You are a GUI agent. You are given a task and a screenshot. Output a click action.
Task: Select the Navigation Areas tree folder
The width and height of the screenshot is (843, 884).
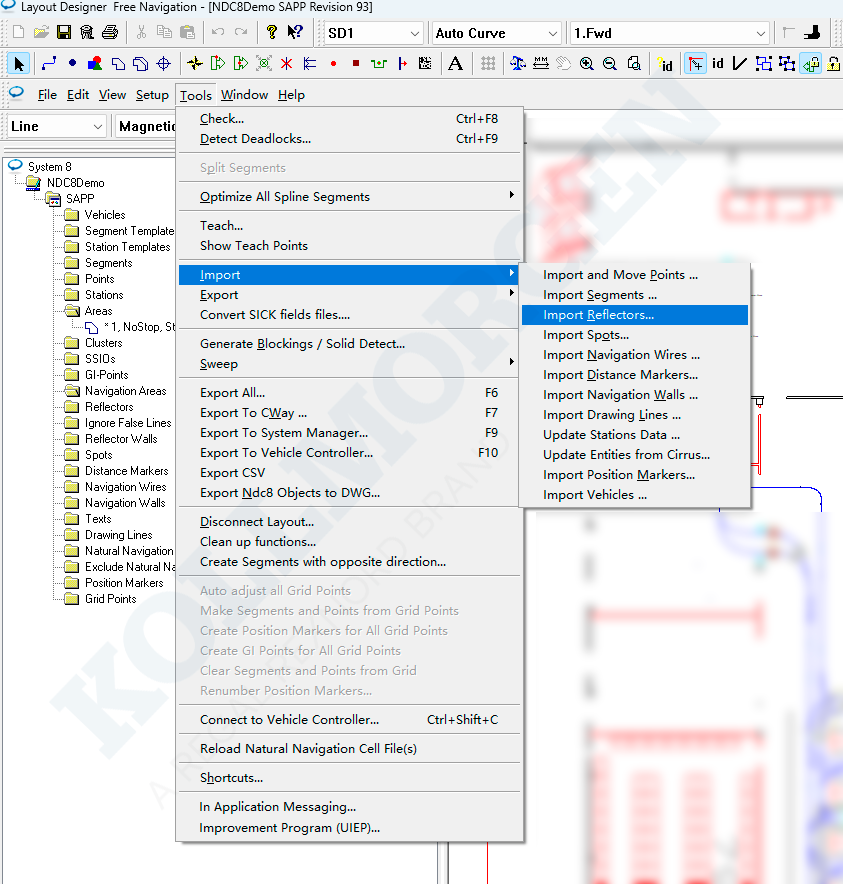tap(125, 391)
